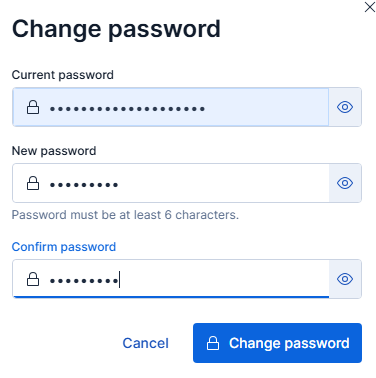
Task: Focus the Current password input field
Action: (x=171, y=107)
